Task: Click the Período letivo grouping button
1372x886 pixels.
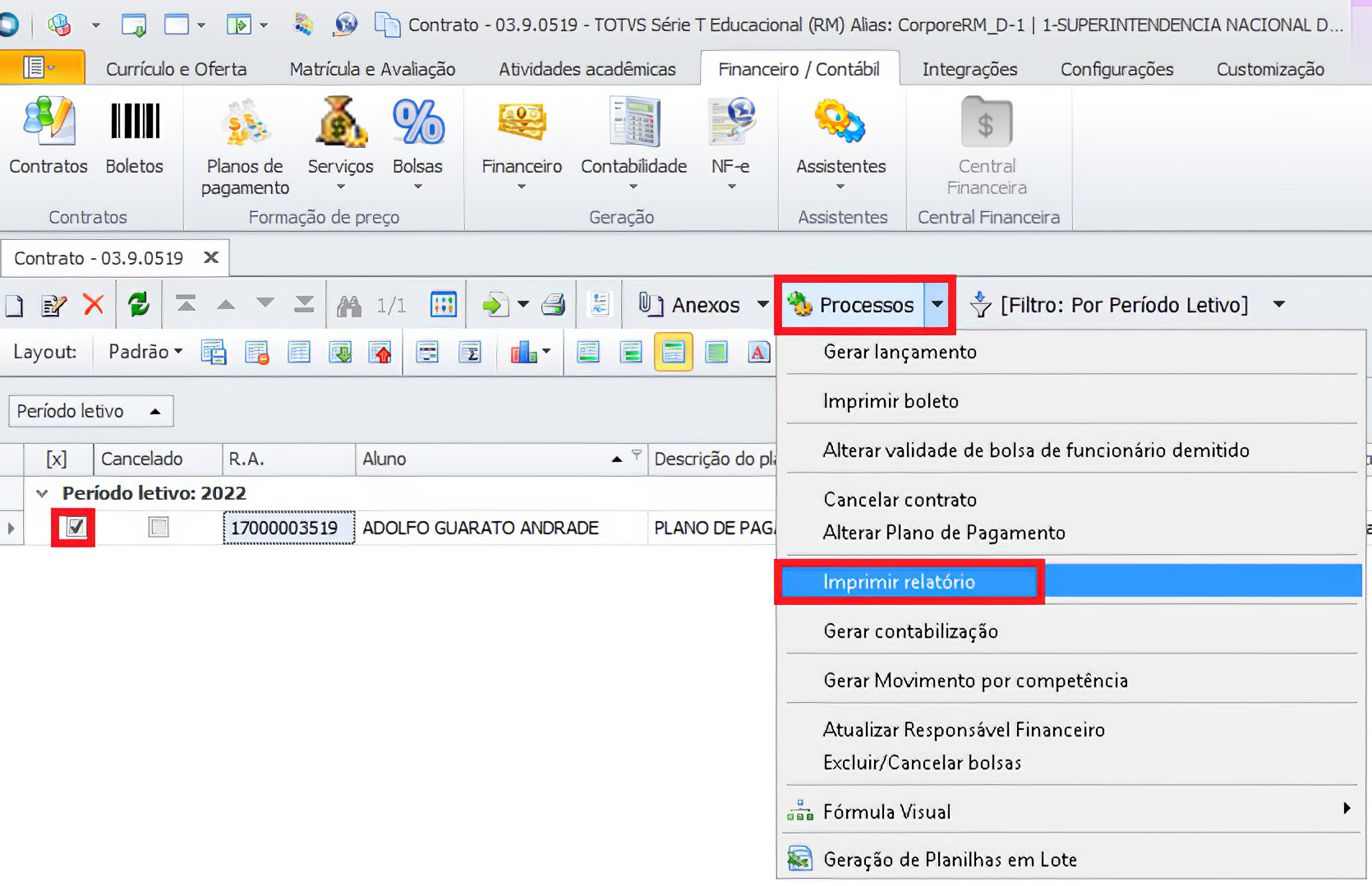Action: [x=90, y=411]
